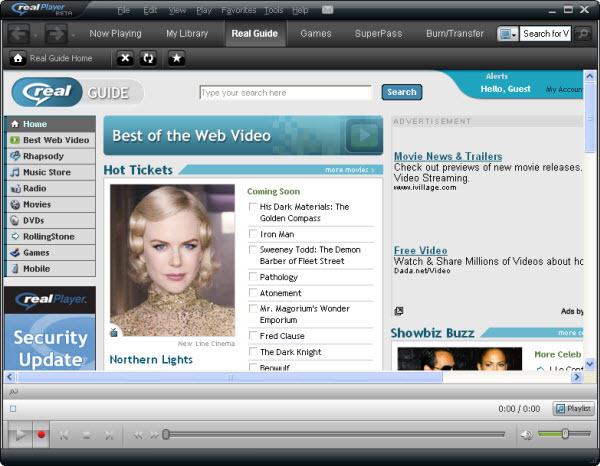Open the View menu

(x=177, y=10)
